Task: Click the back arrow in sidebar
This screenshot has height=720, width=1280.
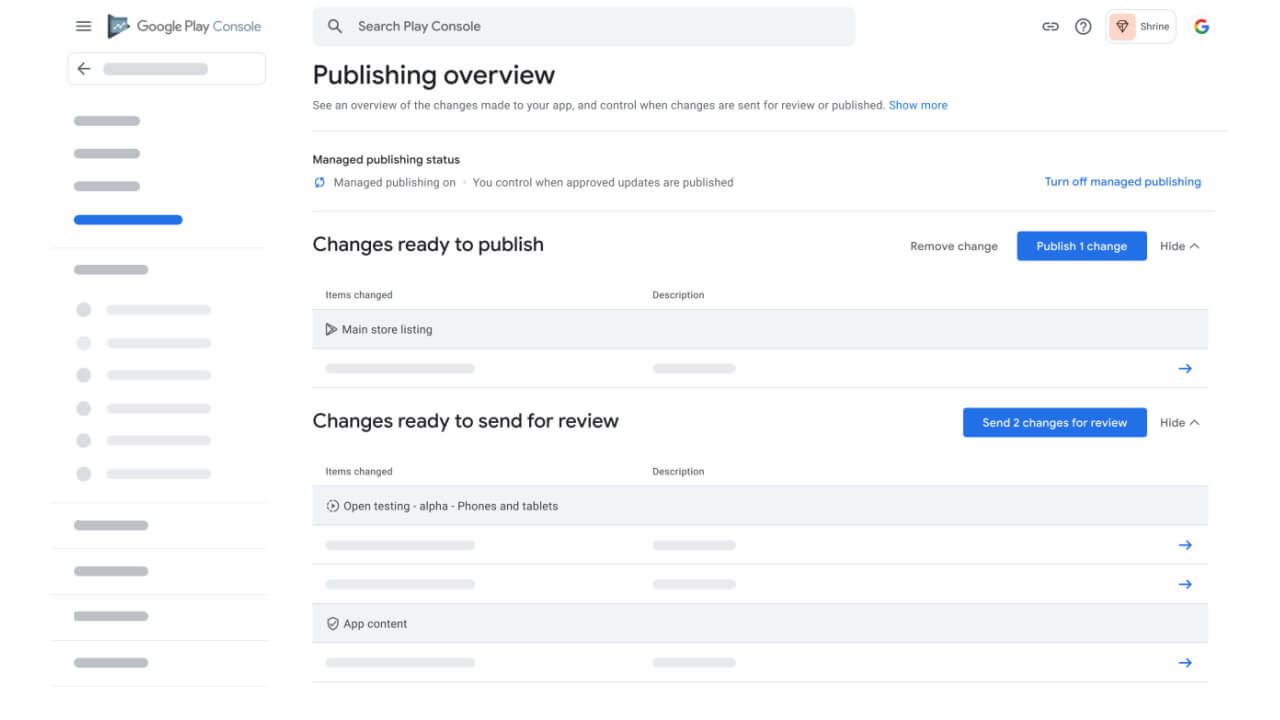Action: [84, 69]
